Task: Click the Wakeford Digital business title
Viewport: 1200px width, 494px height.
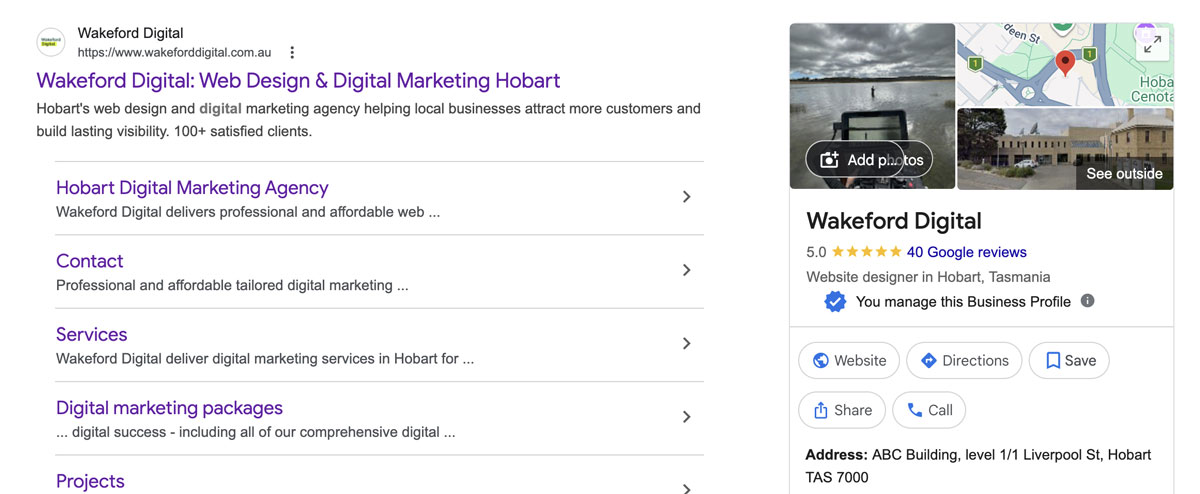Action: point(894,221)
